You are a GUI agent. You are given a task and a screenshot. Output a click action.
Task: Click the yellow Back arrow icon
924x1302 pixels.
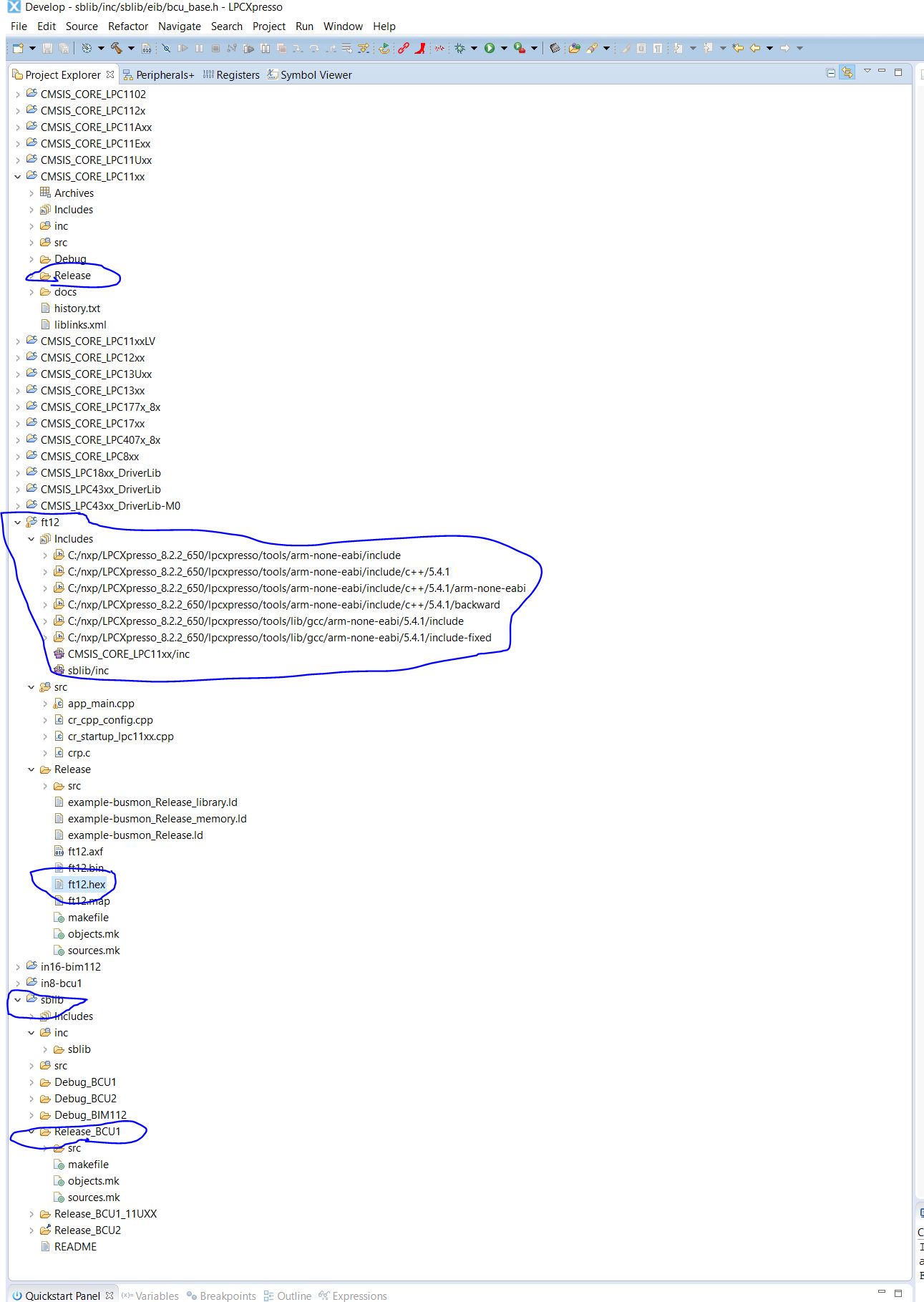coord(755,48)
